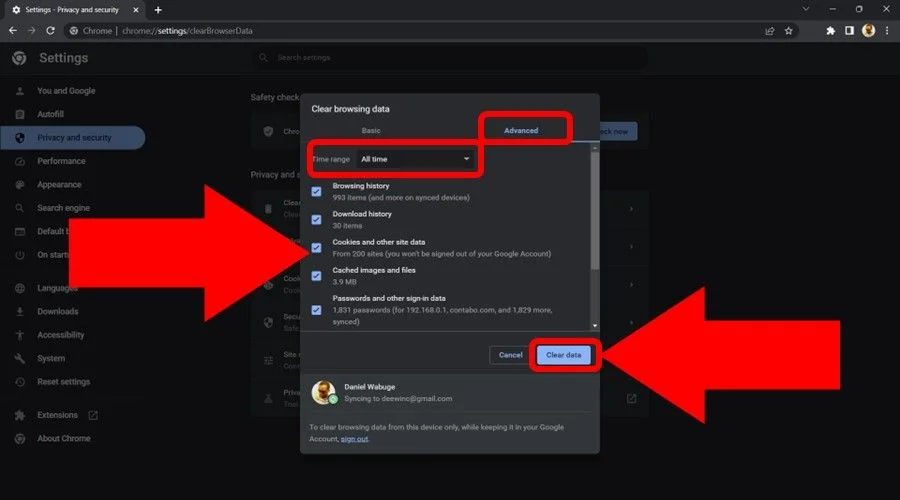
Task: Uncheck Cached images and files checkbox
Action: tap(316, 275)
